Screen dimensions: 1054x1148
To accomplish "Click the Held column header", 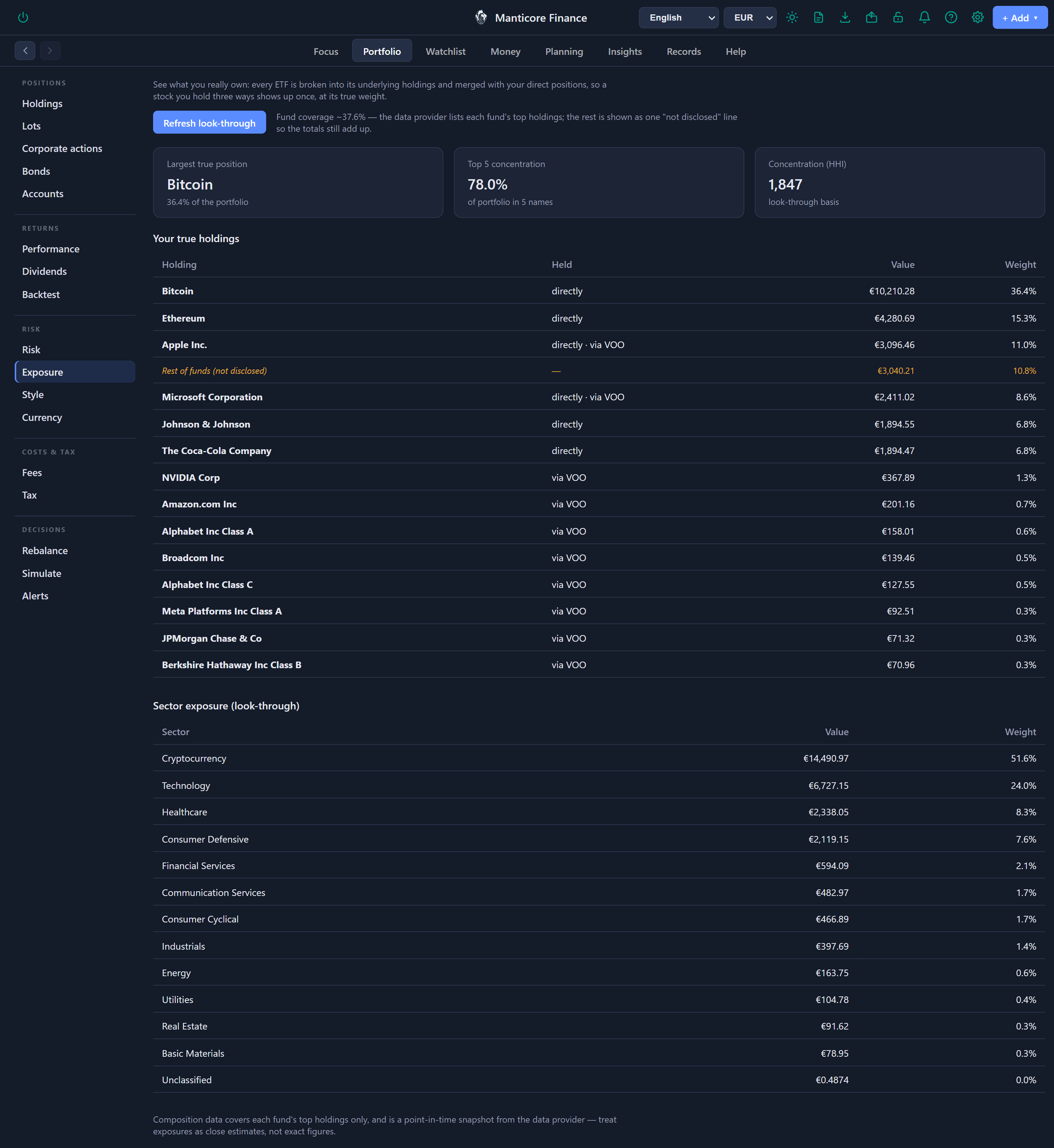I will pos(562,265).
